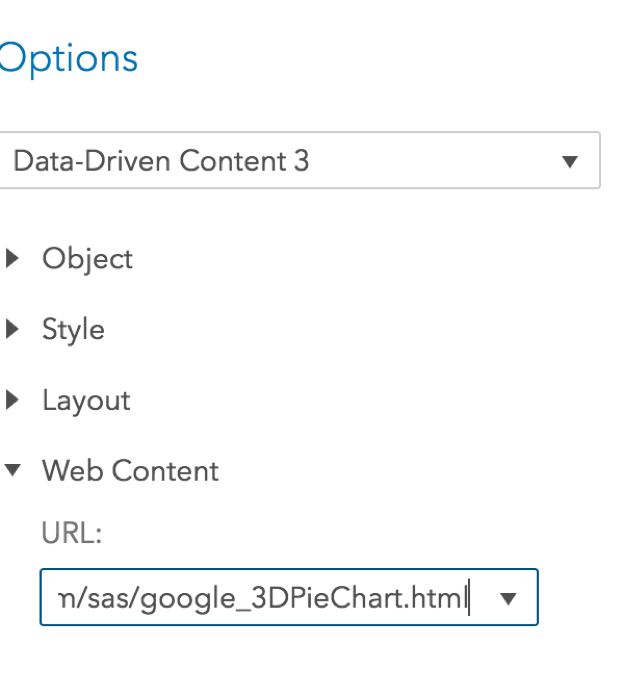Expand the Style section triangle
The height and width of the screenshot is (695, 622).
(x=13, y=330)
